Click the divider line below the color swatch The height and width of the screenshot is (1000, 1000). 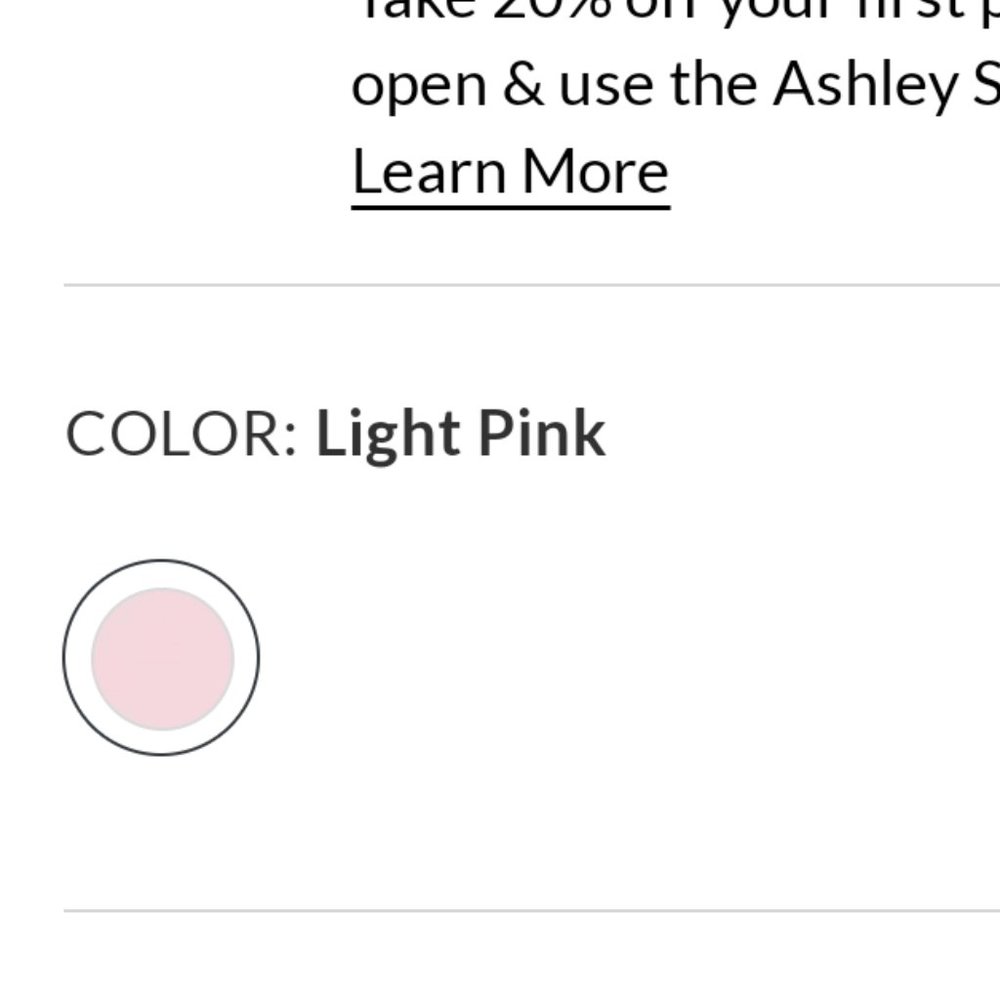tap(530, 910)
